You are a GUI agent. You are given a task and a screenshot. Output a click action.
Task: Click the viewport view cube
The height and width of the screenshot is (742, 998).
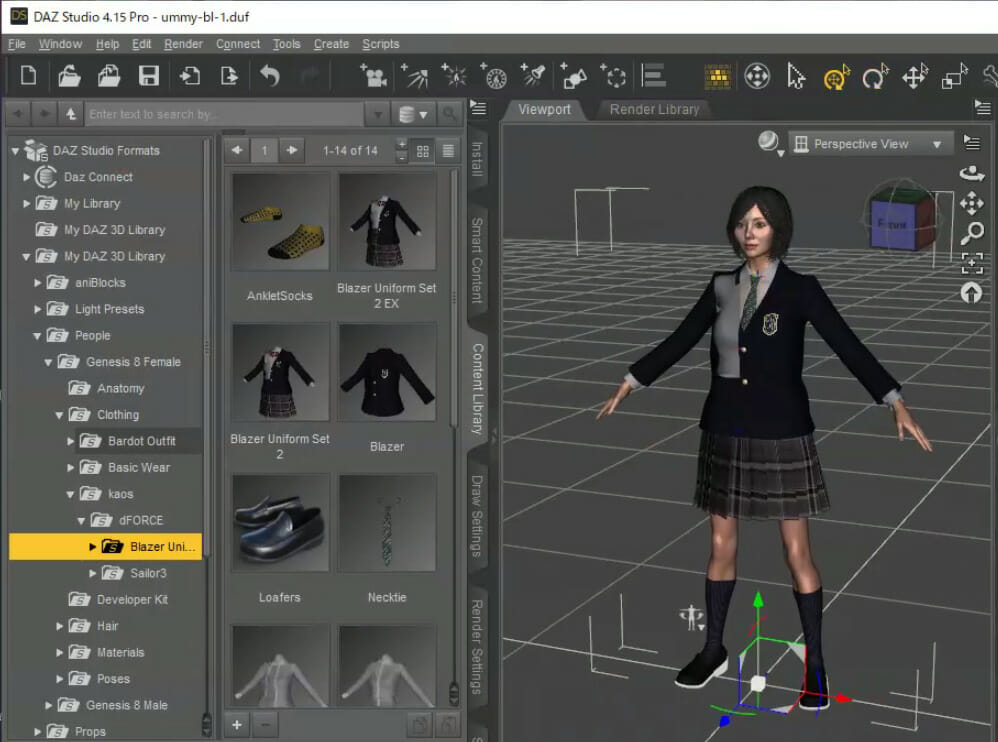[x=901, y=219]
